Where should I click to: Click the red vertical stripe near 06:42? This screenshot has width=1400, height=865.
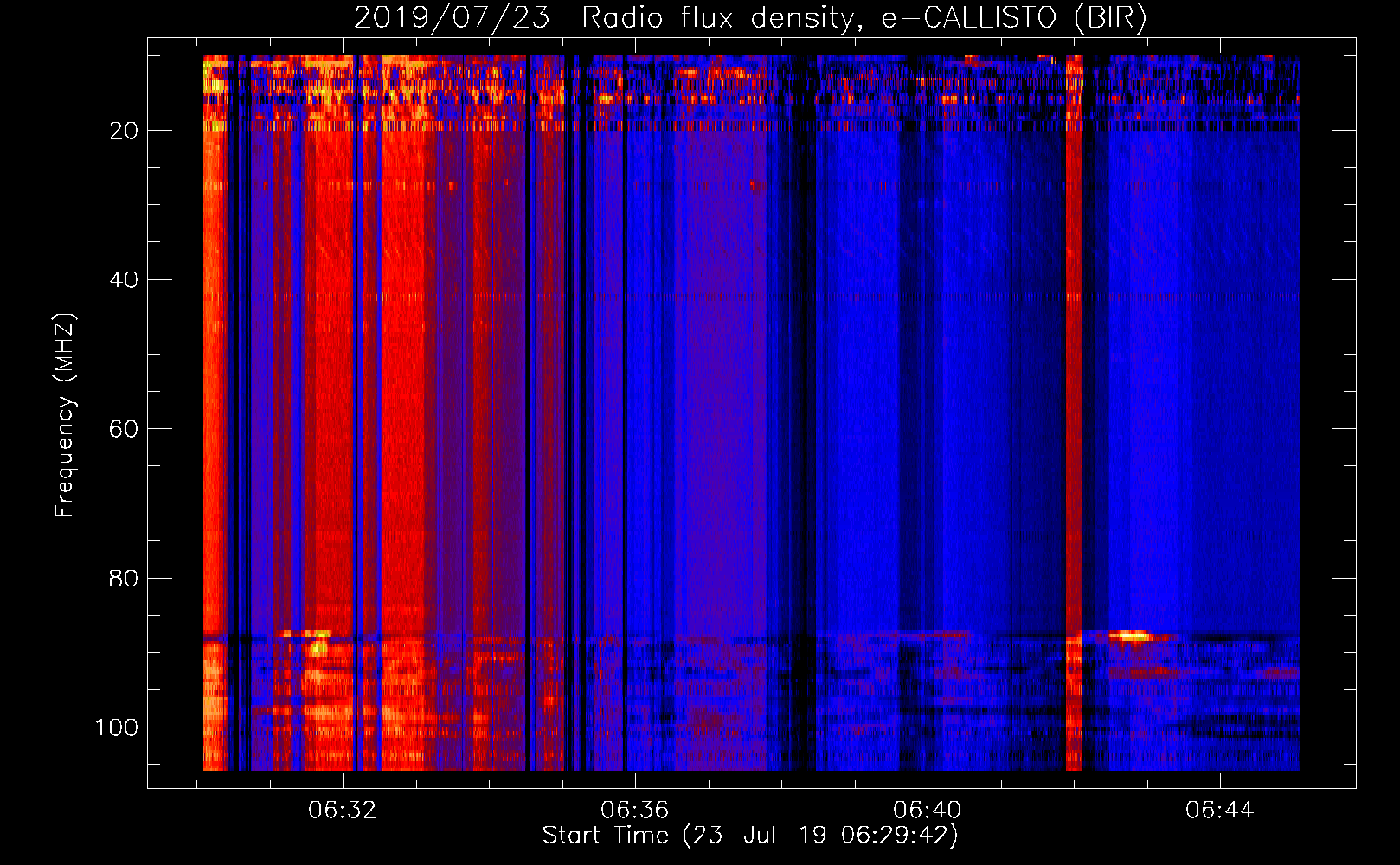[1074, 413]
